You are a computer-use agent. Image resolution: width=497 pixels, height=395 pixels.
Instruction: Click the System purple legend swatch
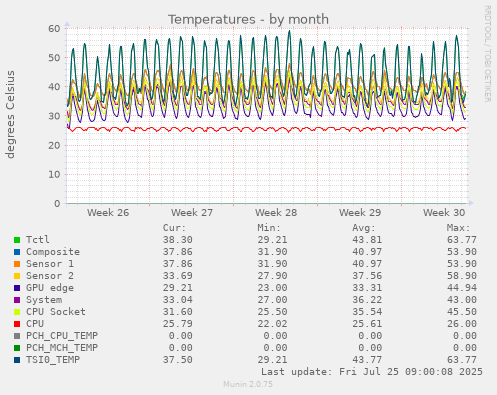pos(17,300)
